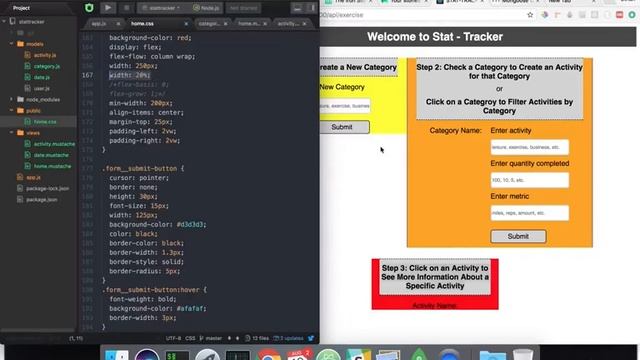Open category.js in the project tree

pyautogui.click(x=47, y=66)
